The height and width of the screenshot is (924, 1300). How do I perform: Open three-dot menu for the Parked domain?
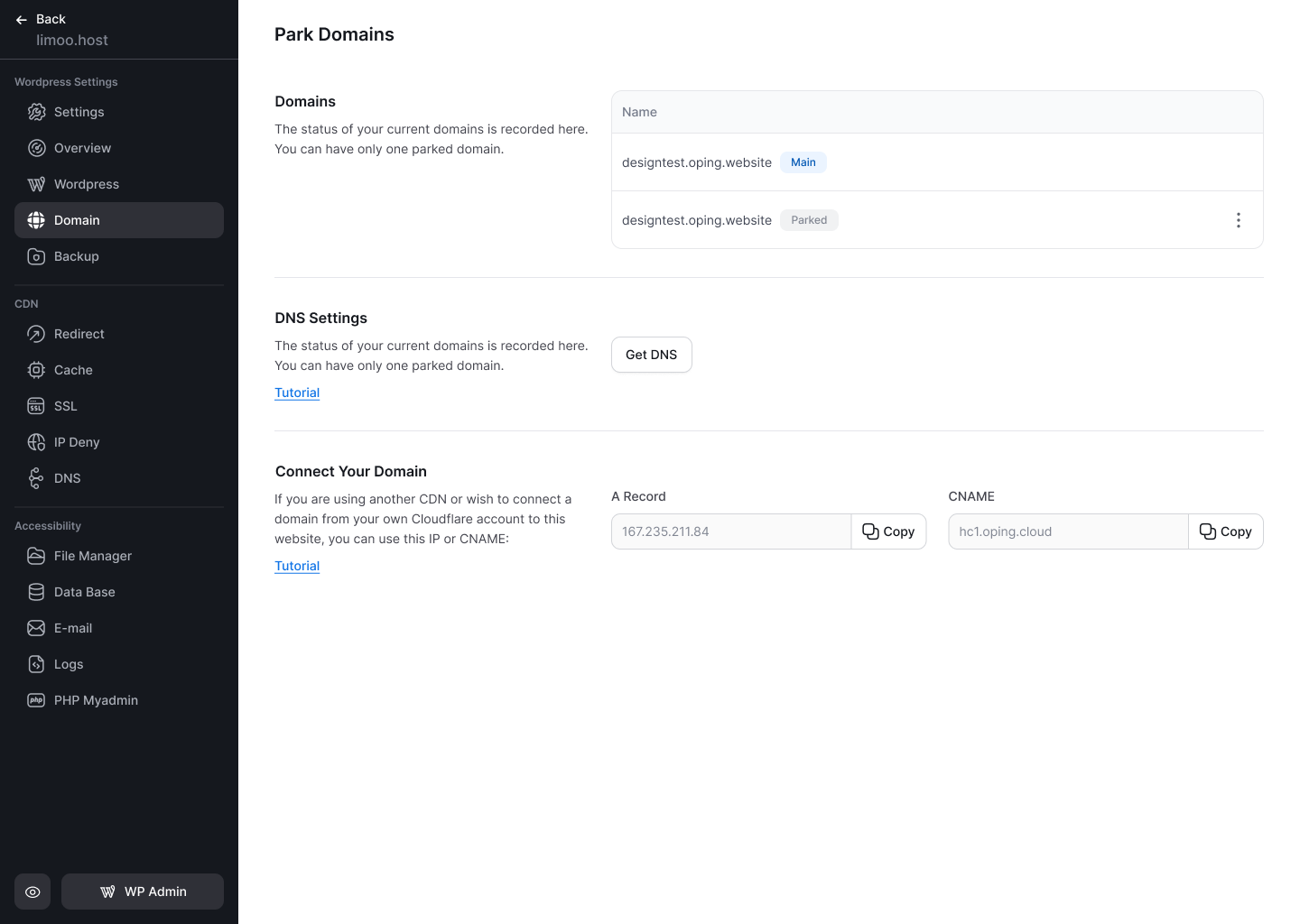pyautogui.click(x=1239, y=220)
